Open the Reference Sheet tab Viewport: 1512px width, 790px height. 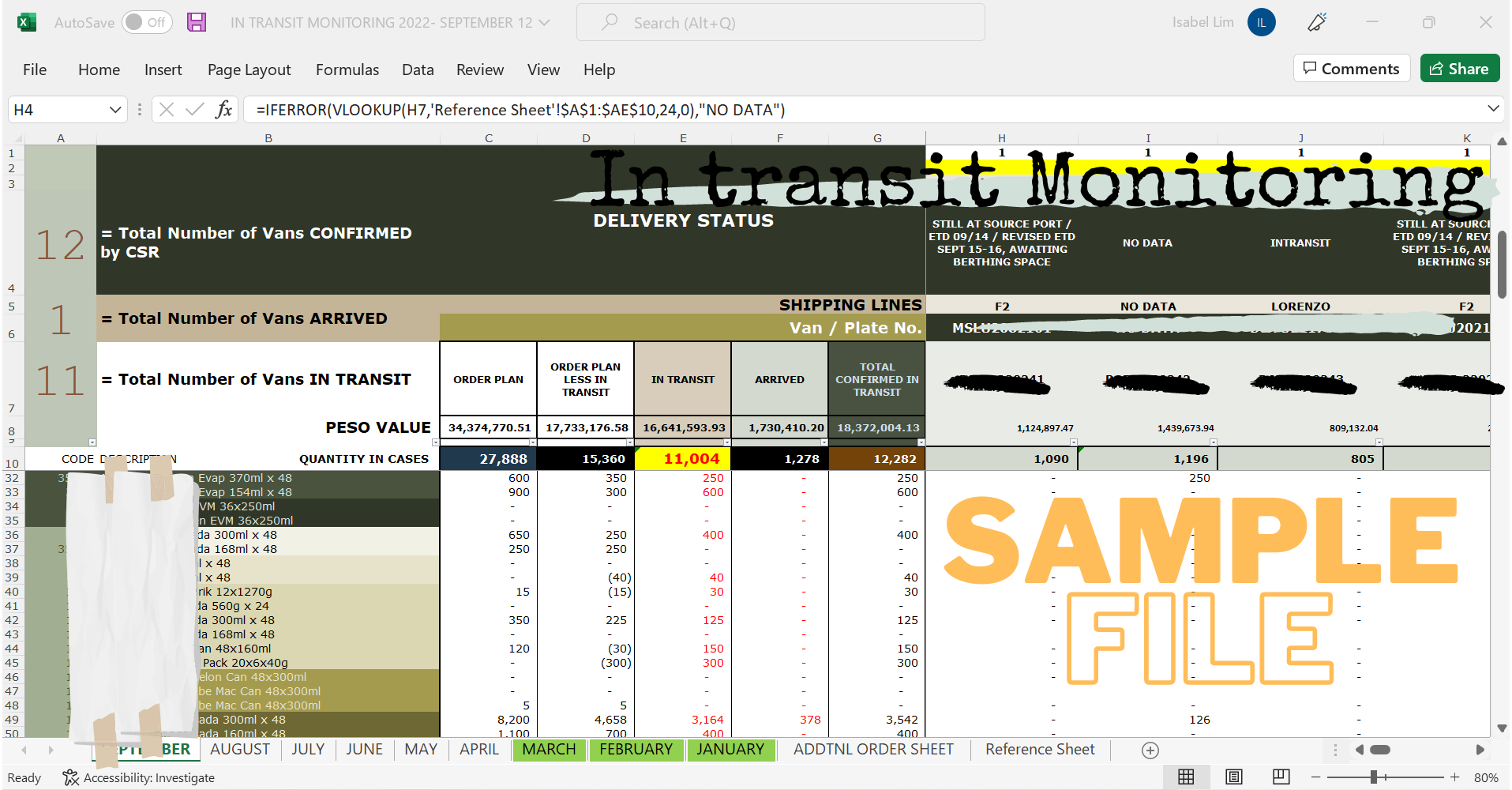(x=1040, y=750)
